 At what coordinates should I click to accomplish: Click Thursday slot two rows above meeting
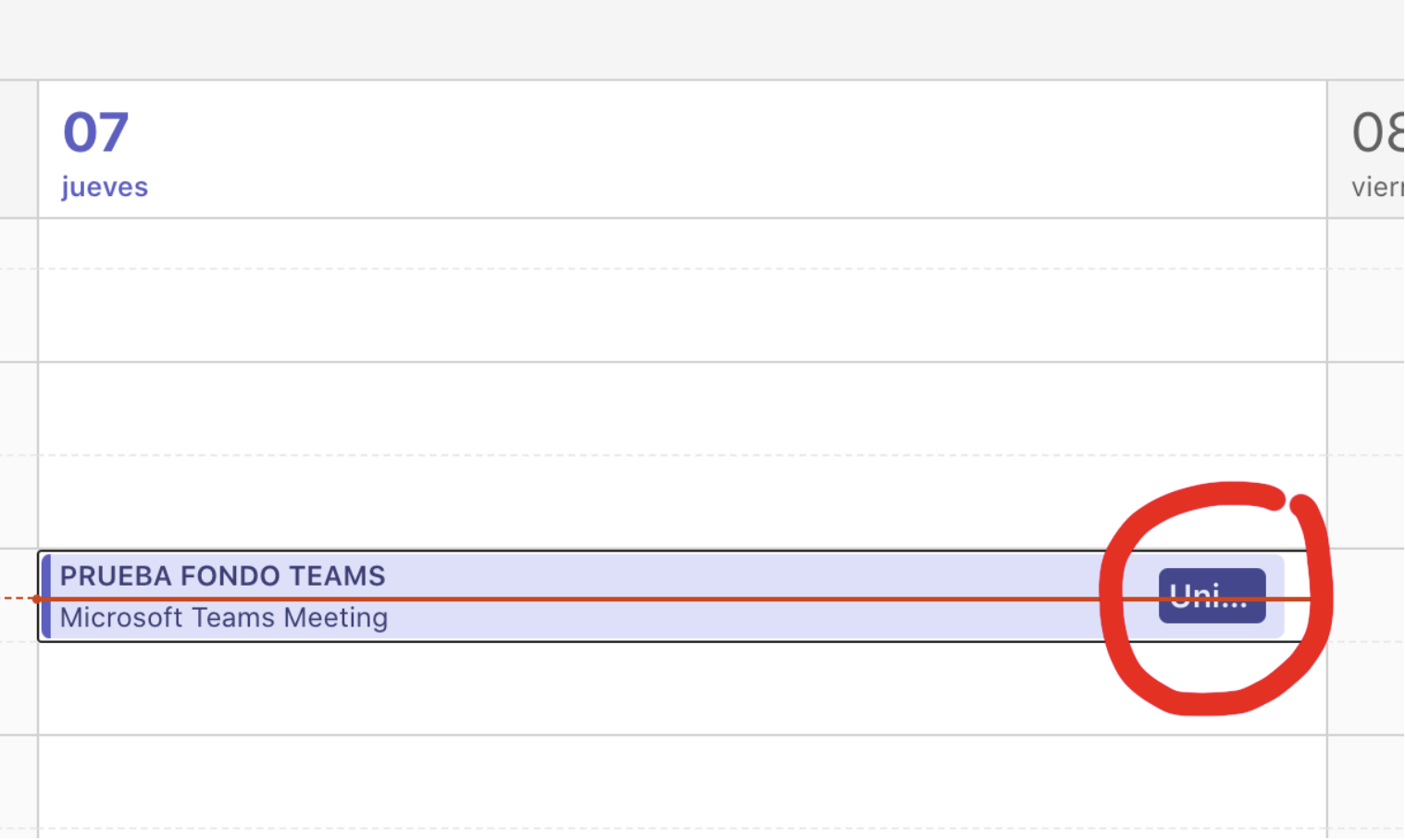coord(648,408)
